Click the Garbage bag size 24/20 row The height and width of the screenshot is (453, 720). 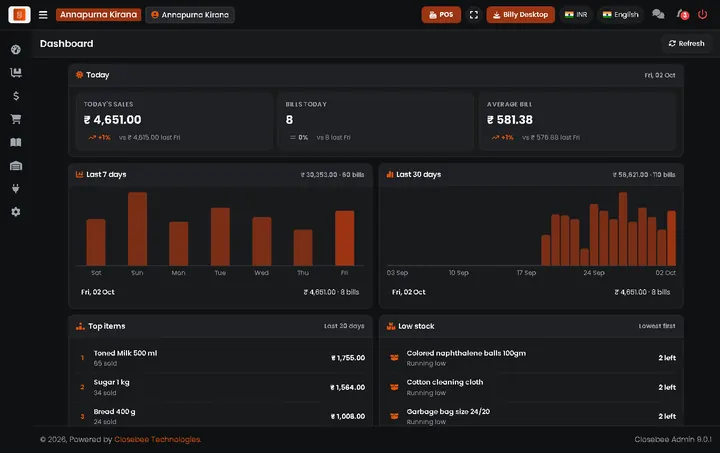531,416
